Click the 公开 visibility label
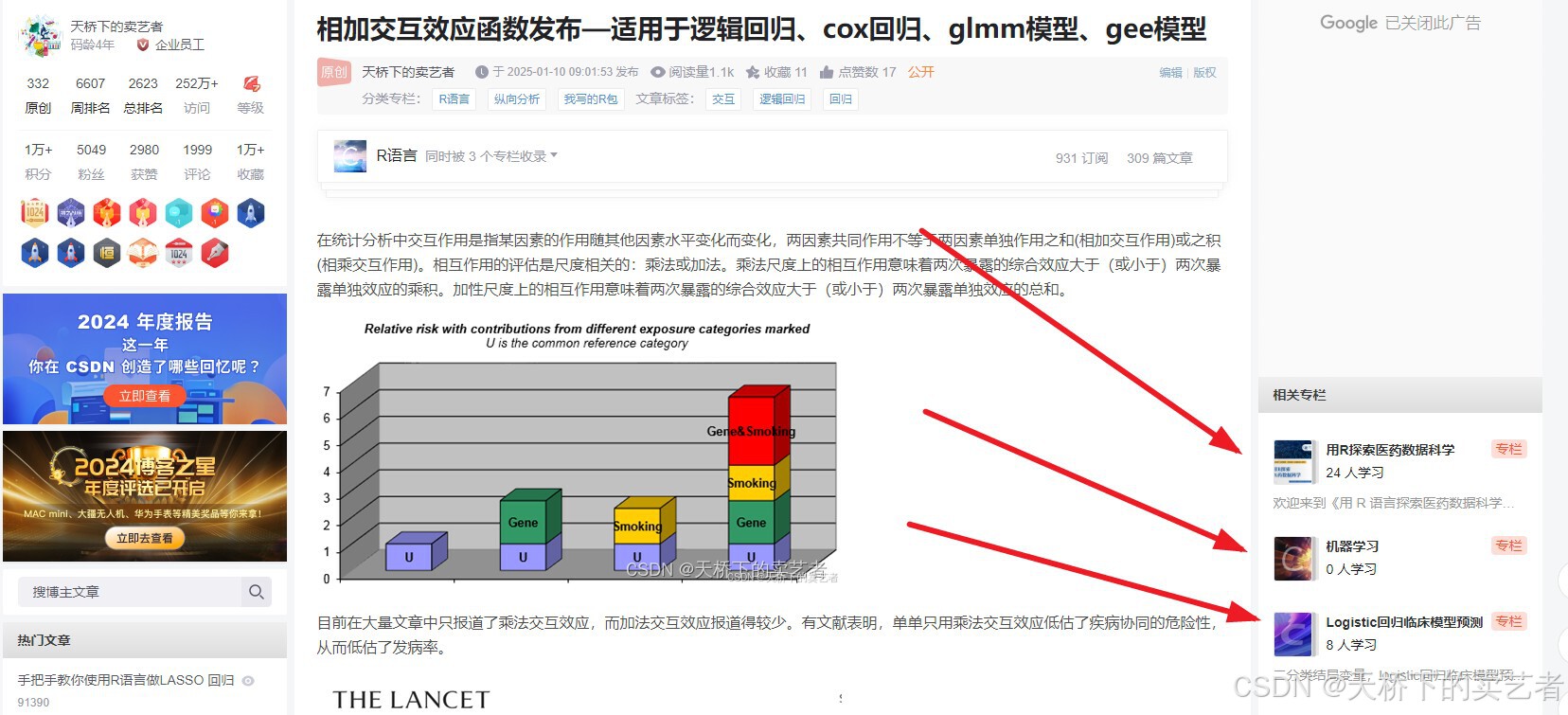Viewport: 1568px width, 715px height. coord(921,72)
